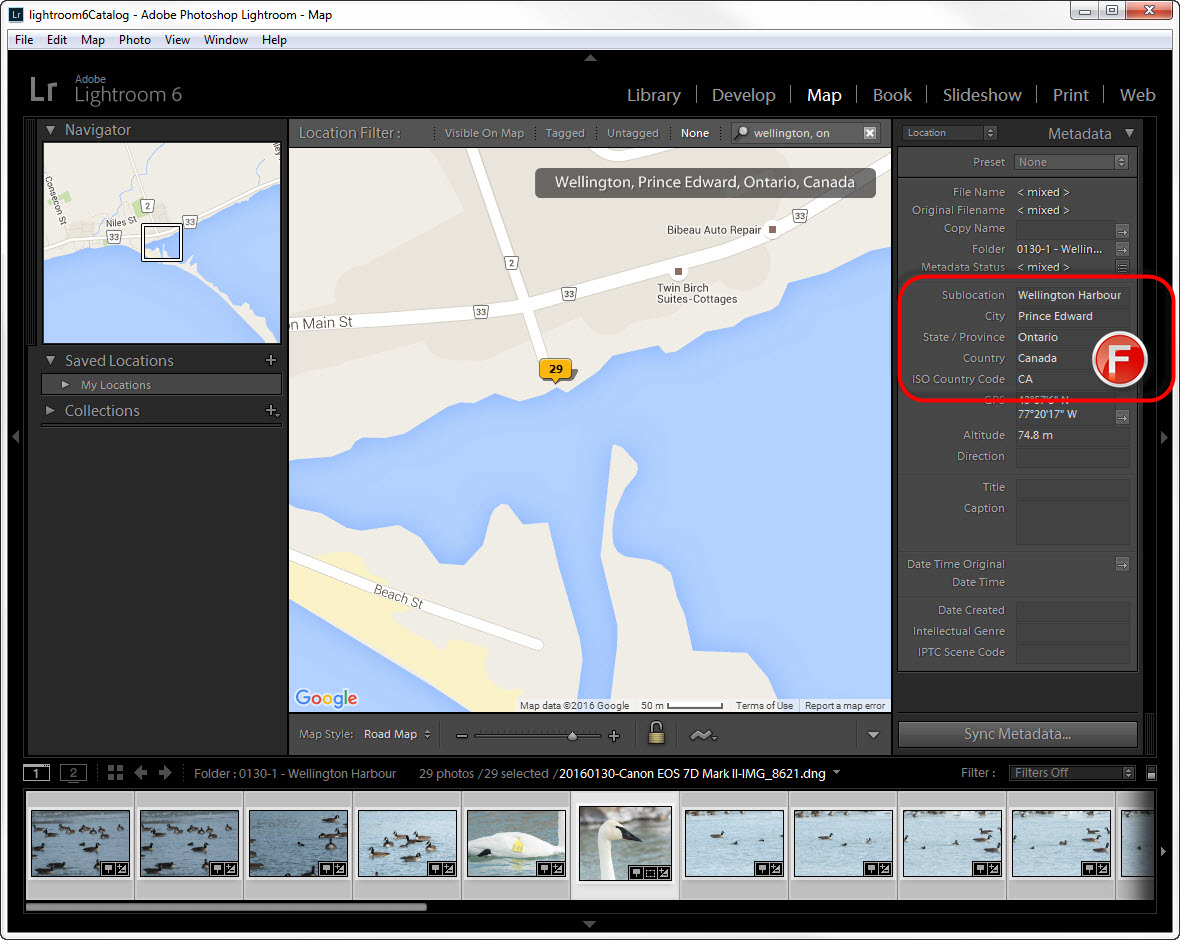Select the swan with yellow tag thumbnail
The image size is (1180, 940).
tap(516, 843)
